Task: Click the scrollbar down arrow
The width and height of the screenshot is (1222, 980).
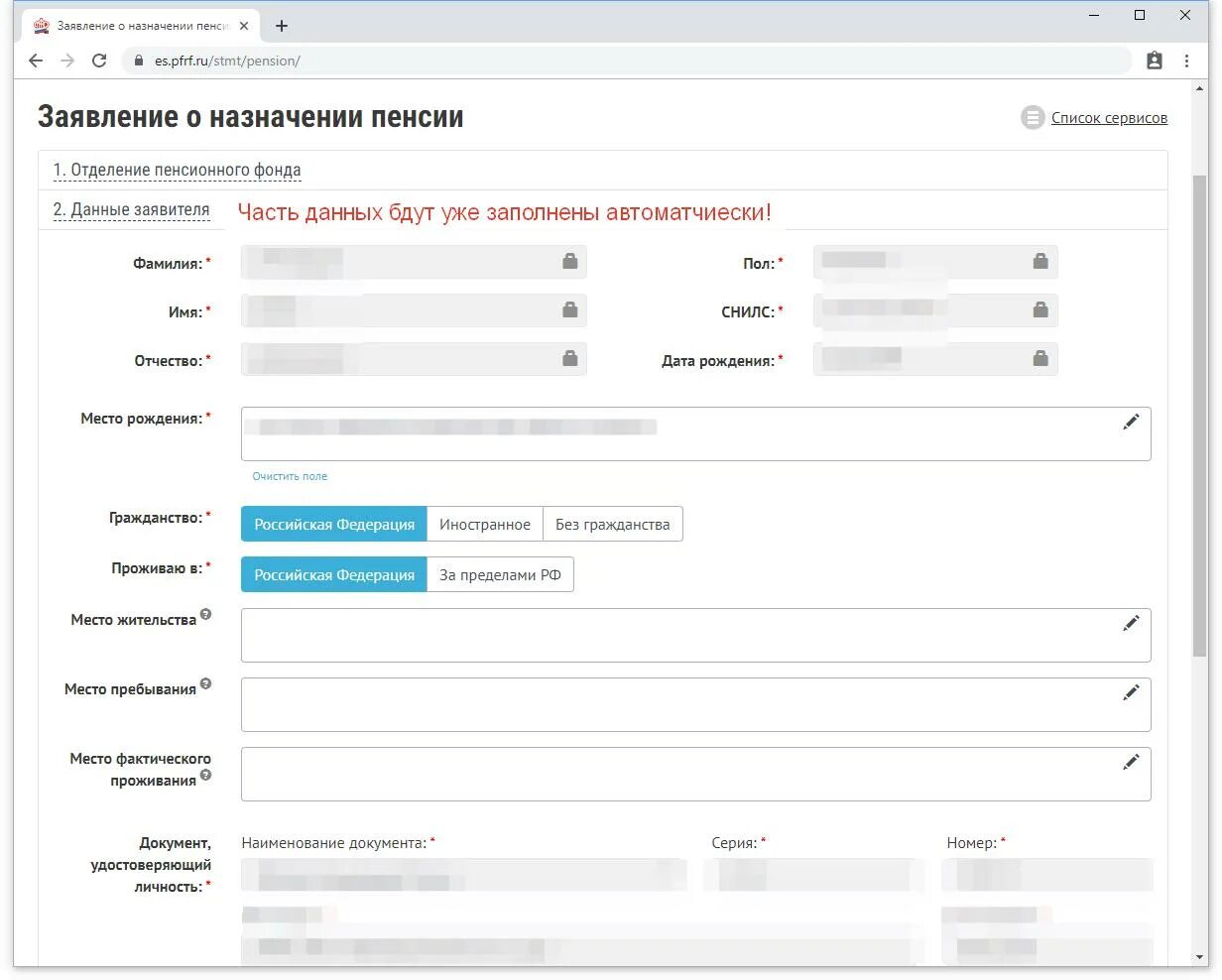Action: click(x=1200, y=958)
